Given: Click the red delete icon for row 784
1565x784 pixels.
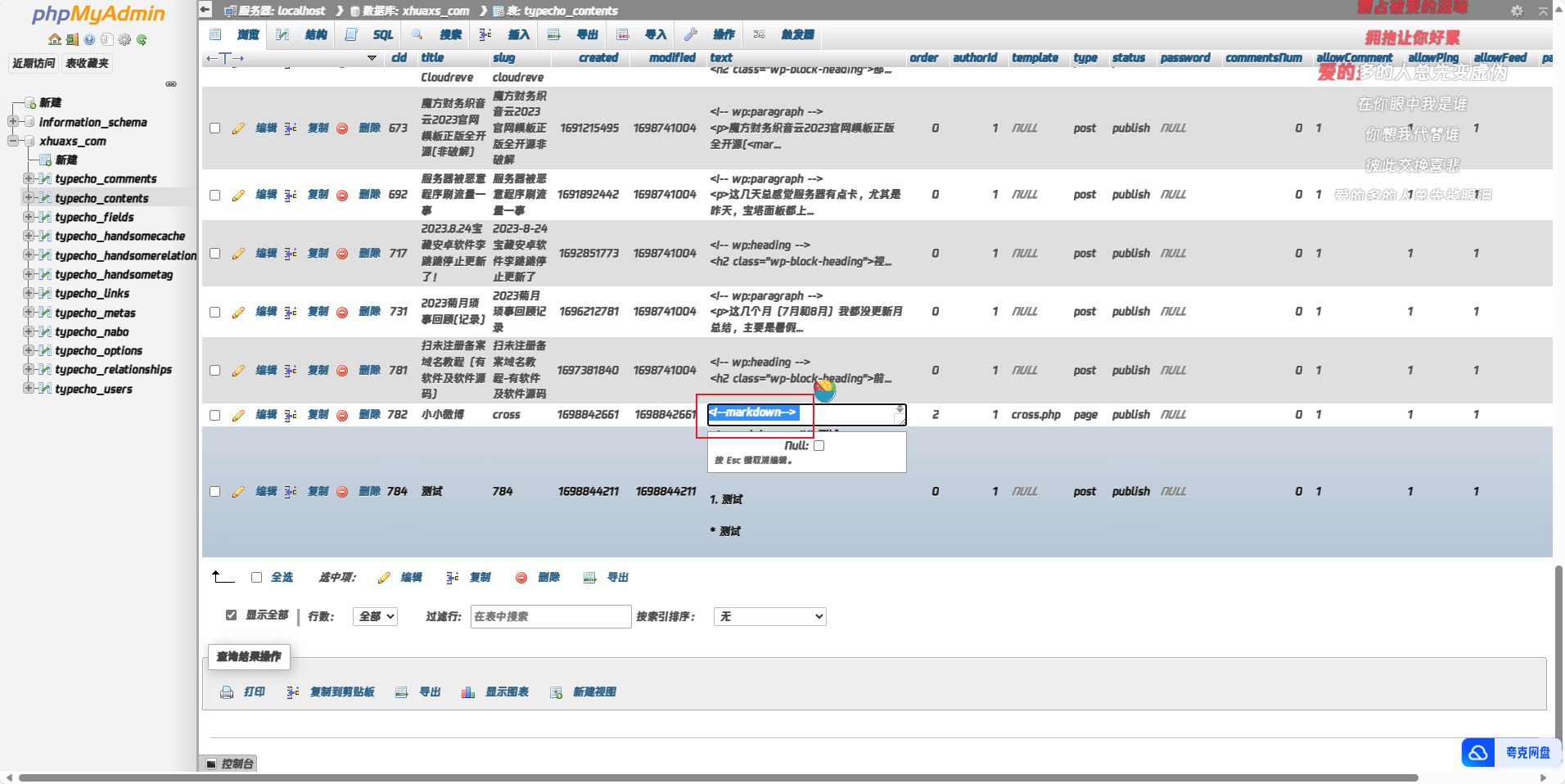Looking at the screenshot, I should [x=342, y=492].
